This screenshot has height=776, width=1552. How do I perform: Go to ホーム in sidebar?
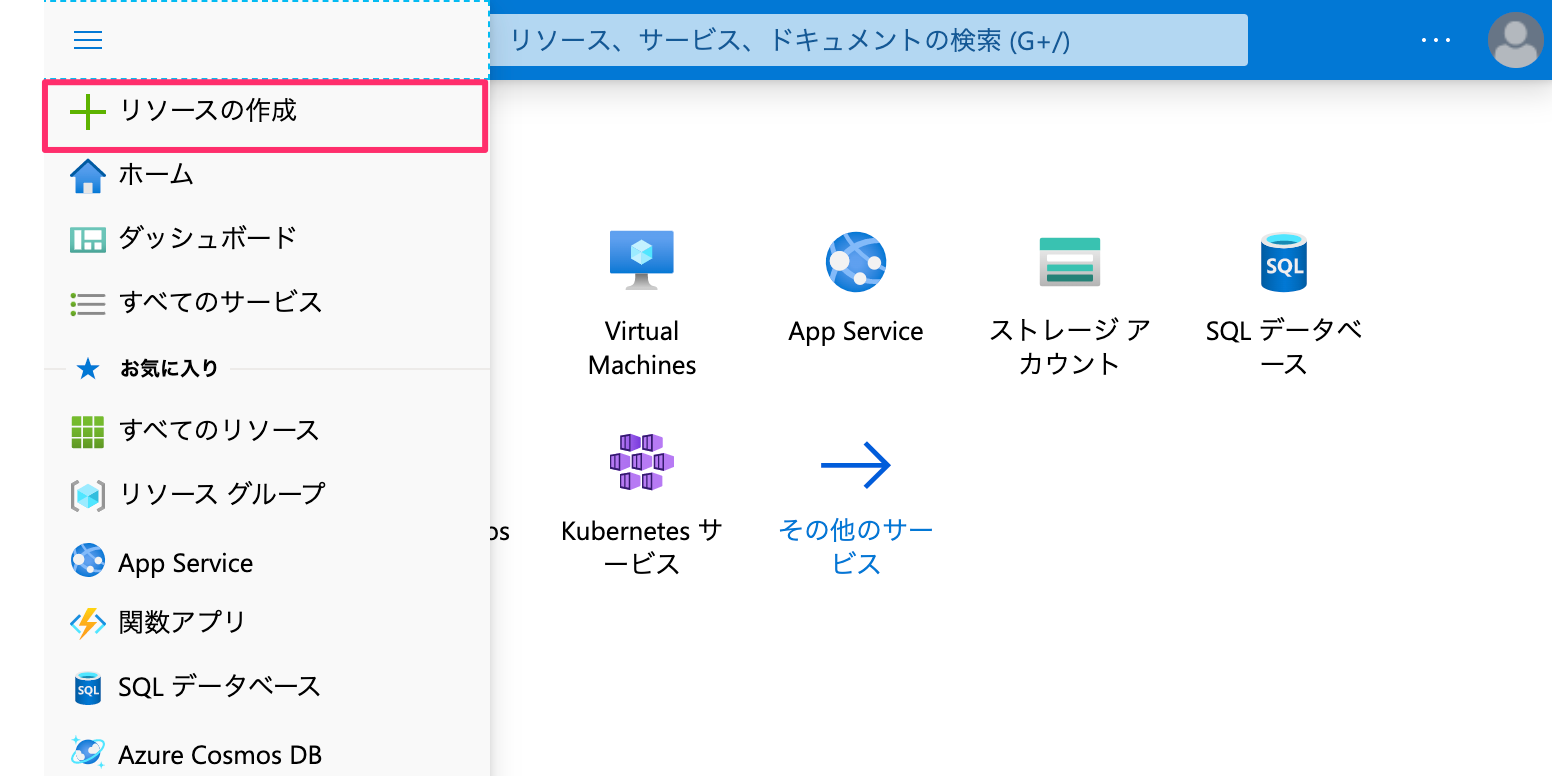(156, 175)
